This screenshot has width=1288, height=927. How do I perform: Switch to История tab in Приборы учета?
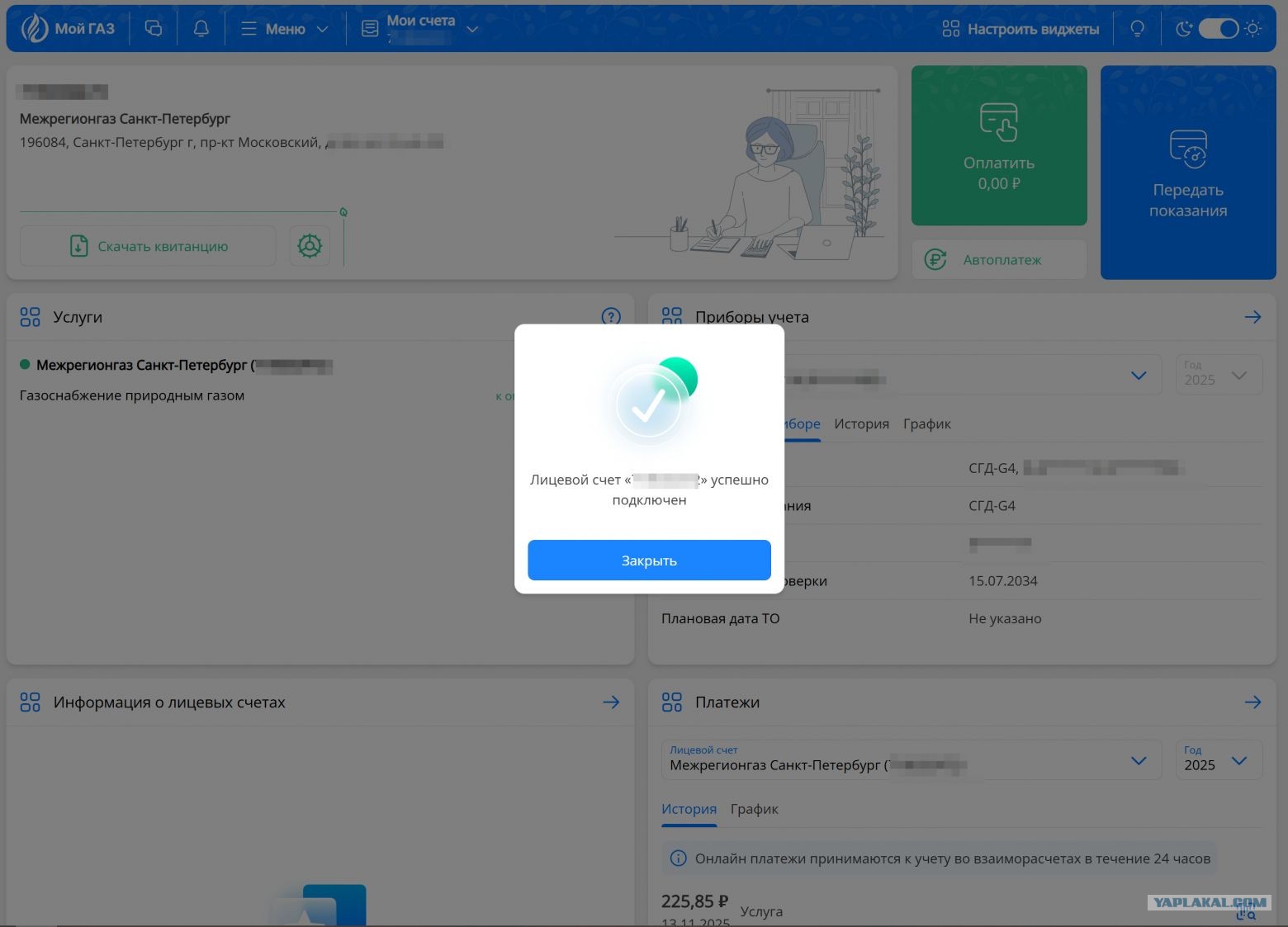(x=861, y=423)
